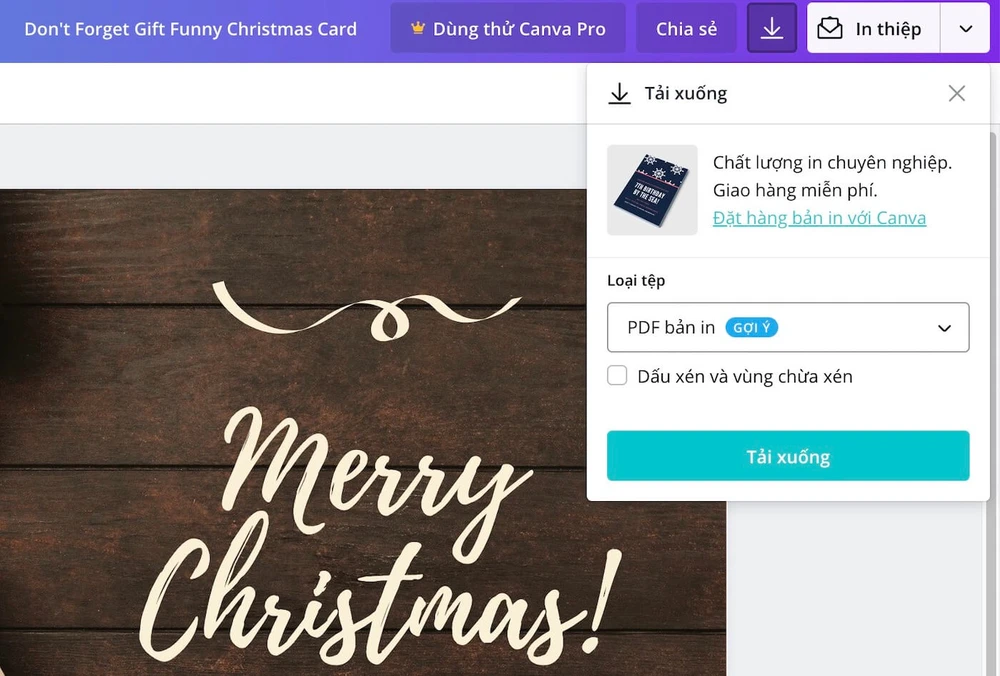Click the download arrow icon in top bar
This screenshot has width=1000, height=676.
(771, 29)
